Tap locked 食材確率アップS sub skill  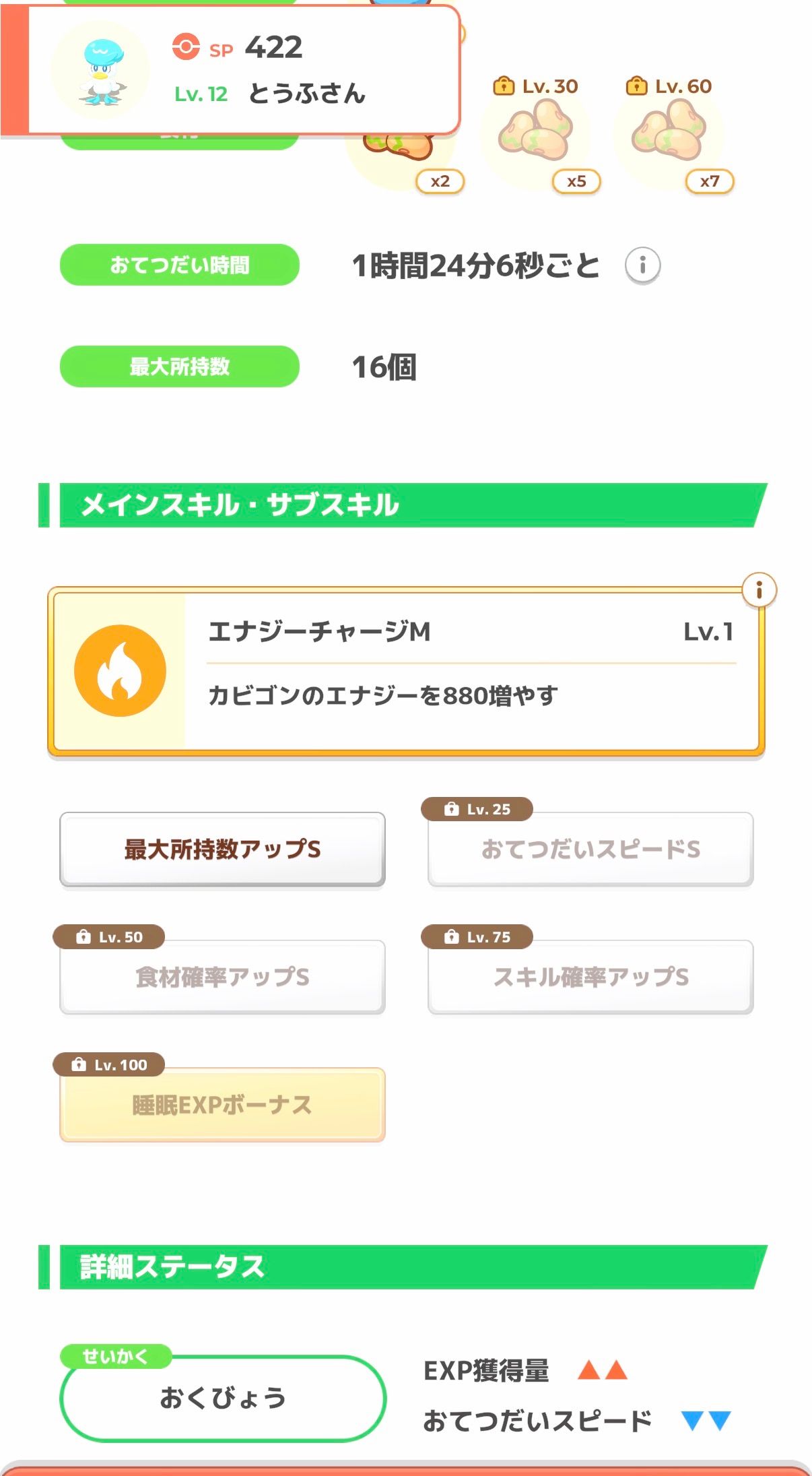coord(222,977)
